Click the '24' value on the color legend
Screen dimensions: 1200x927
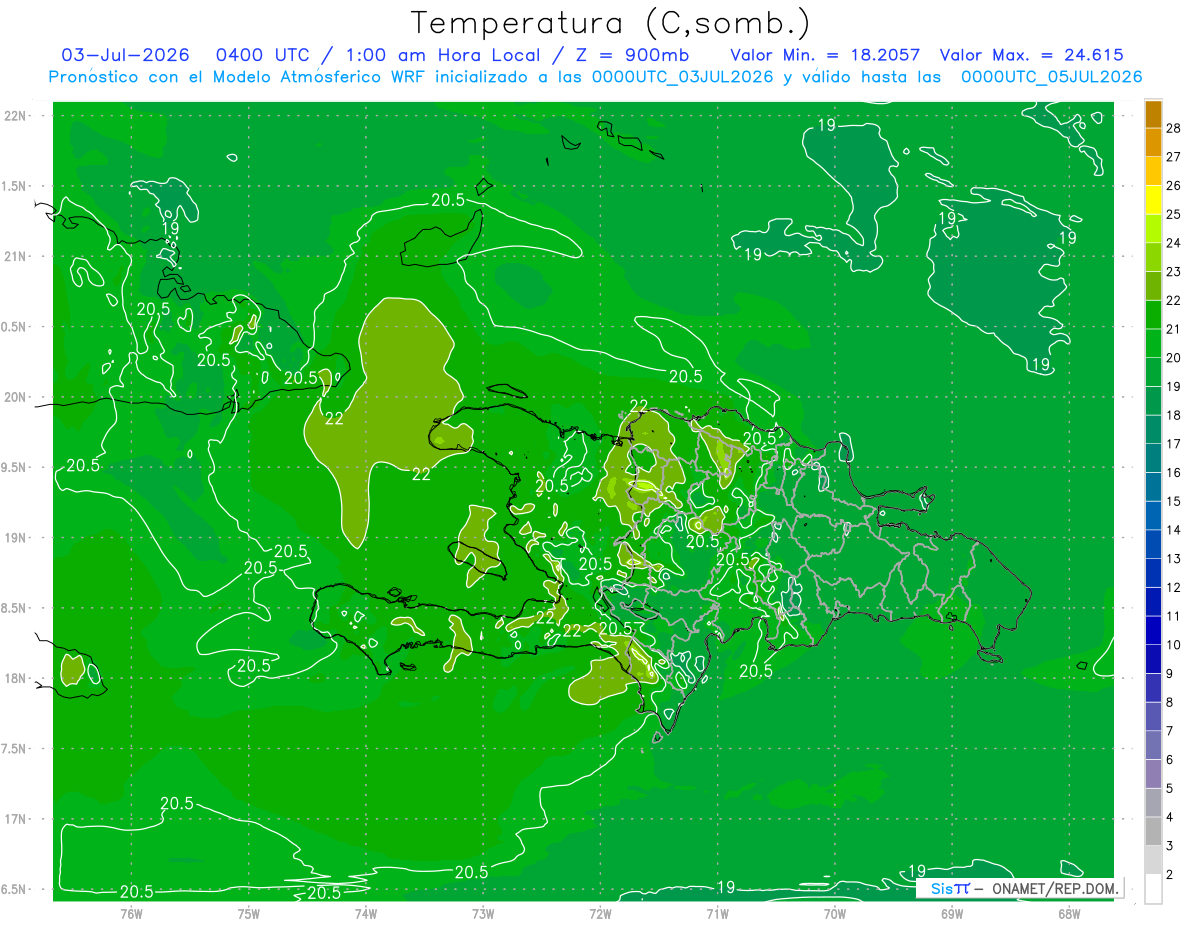[x=1174, y=243]
